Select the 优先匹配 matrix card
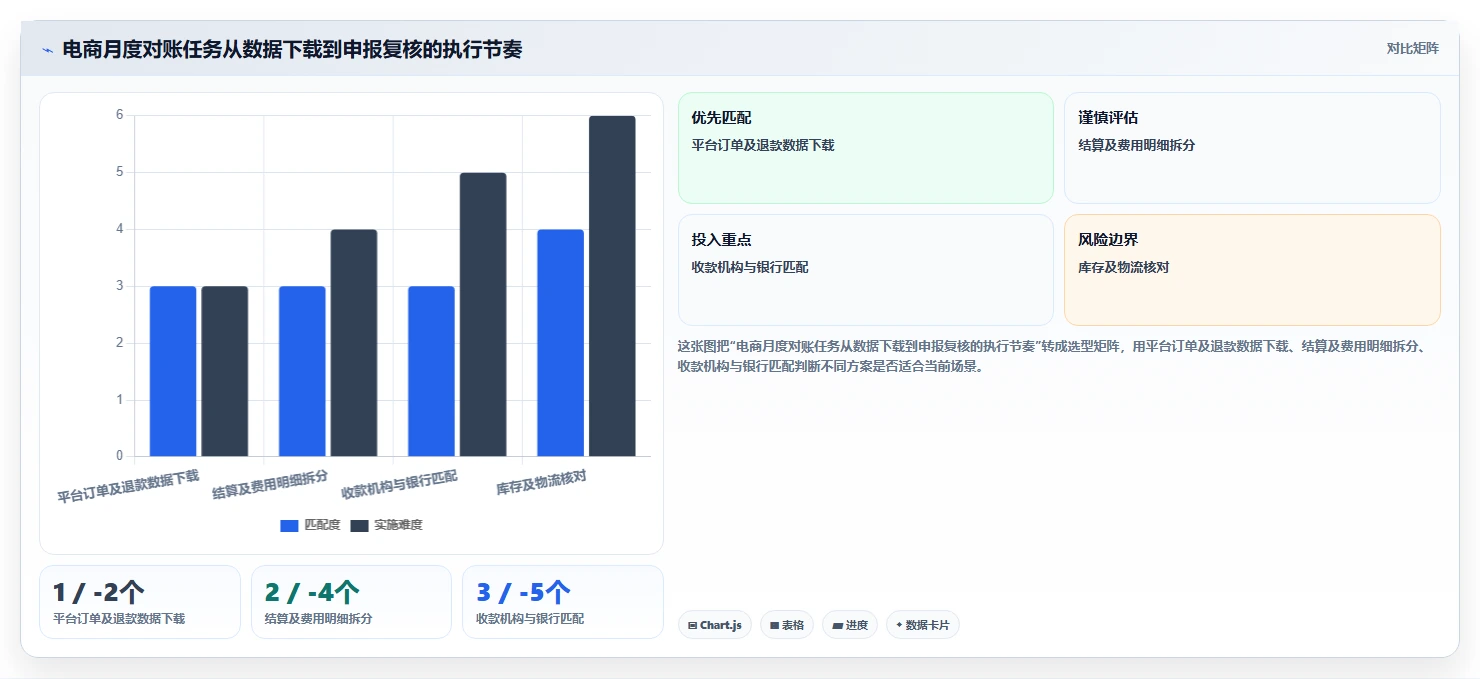 pyautogui.click(x=866, y=148)
